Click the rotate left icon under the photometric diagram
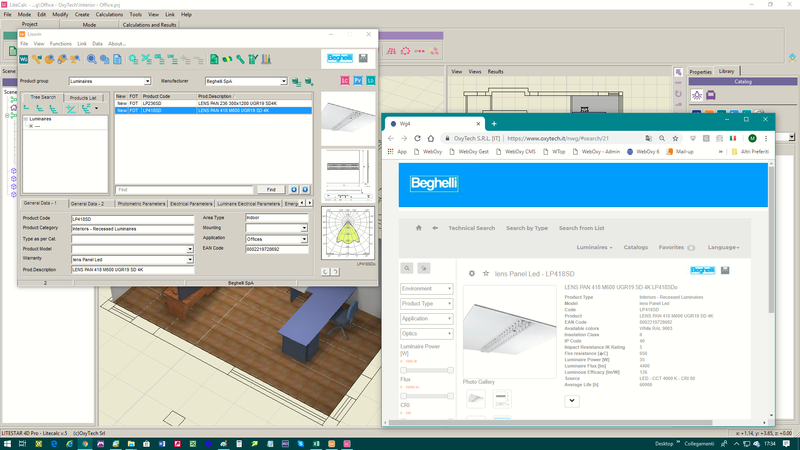The width and height of the screenshot is (800, 450). [x=325, y=272]
